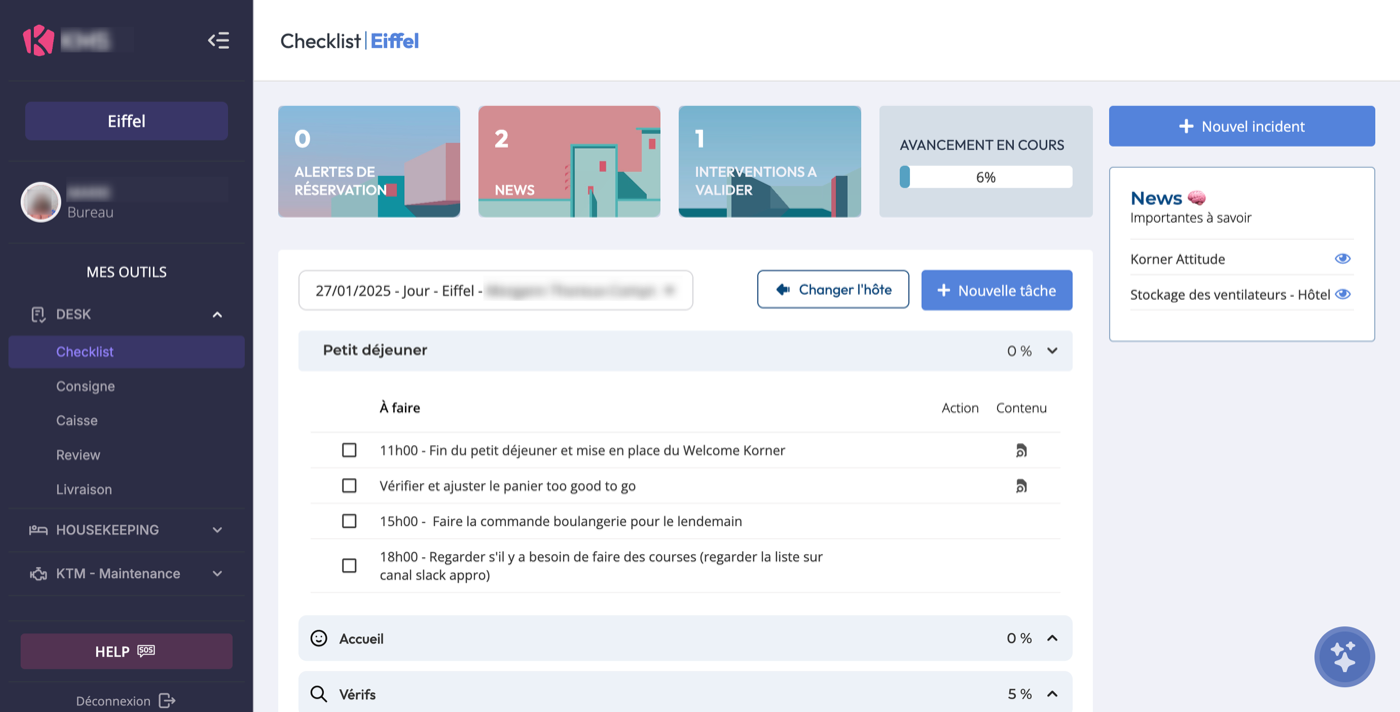Image resolution: width=1400 pixels, height=712 pixels.
Task: Click the Changer l'hôte button
Action: pos(833,290)
